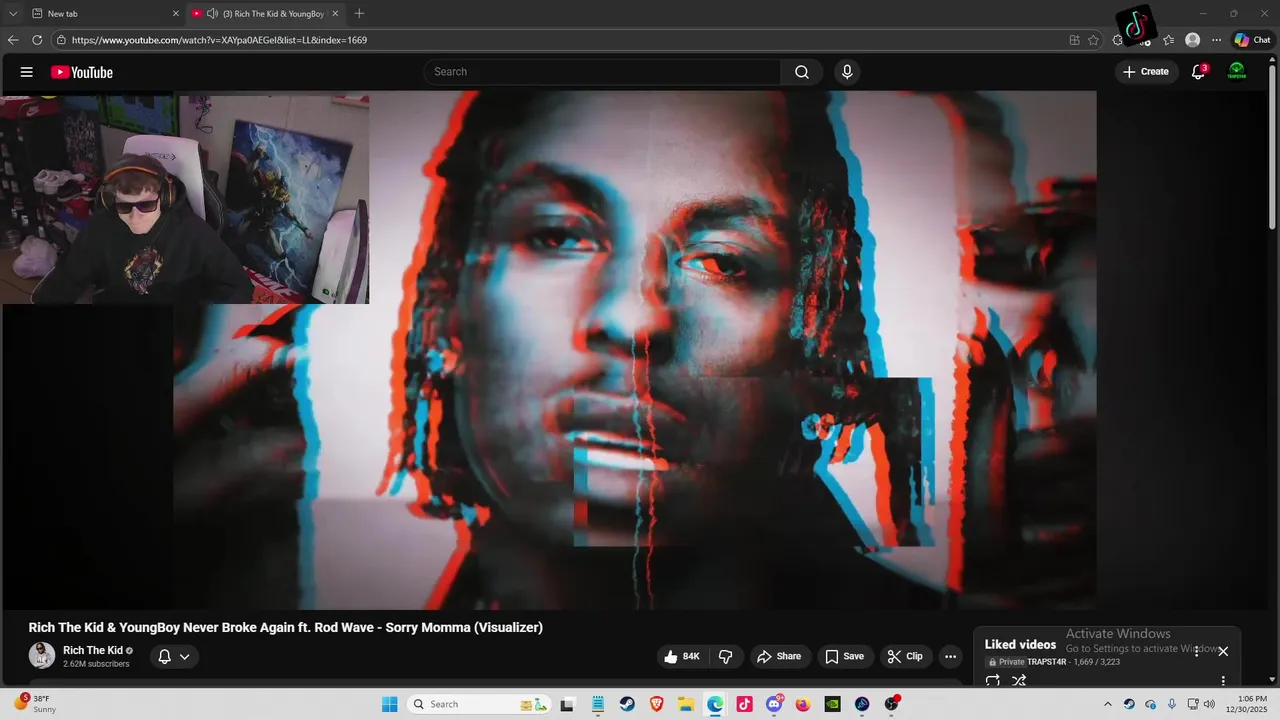
Task: Open Notepad from the taskbar
Action: pos(598,704)
